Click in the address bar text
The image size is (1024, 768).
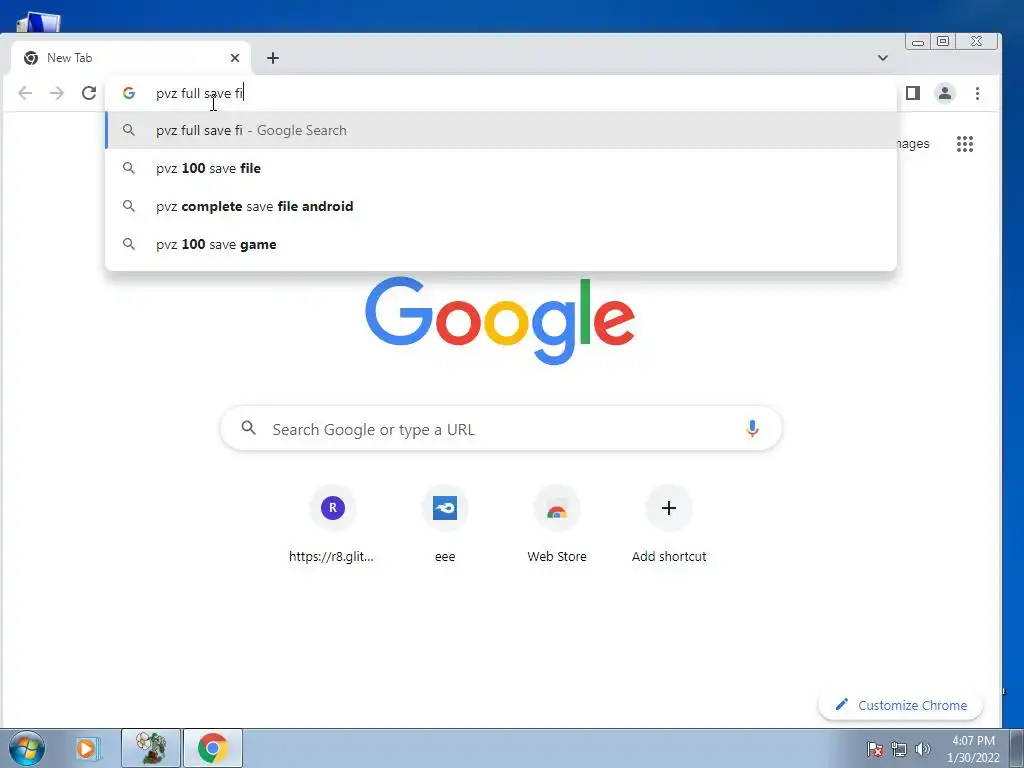(x=199, y=93)
